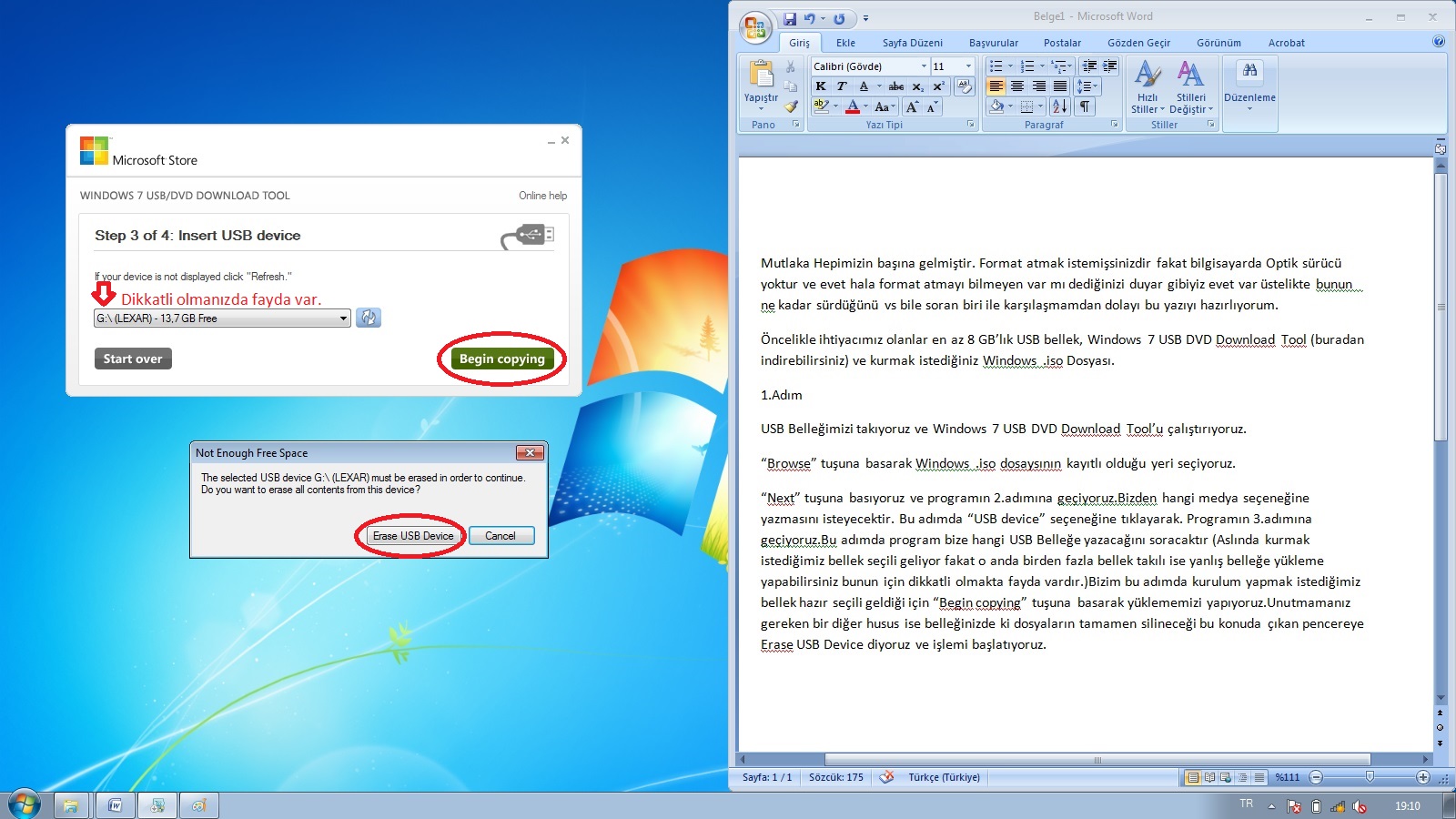Image resolution: width=1456 pixels, height=819 pixels.
Task: Click the zoom out minus button
Action: tap(1316, 777)
